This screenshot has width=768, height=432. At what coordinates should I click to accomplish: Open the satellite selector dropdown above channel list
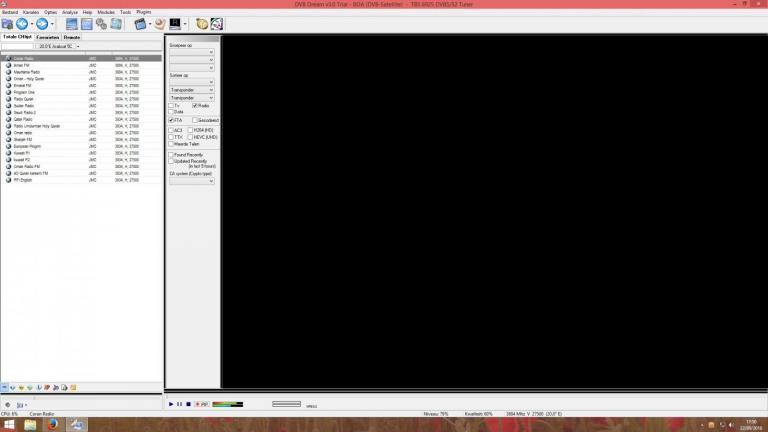[58, 46]
